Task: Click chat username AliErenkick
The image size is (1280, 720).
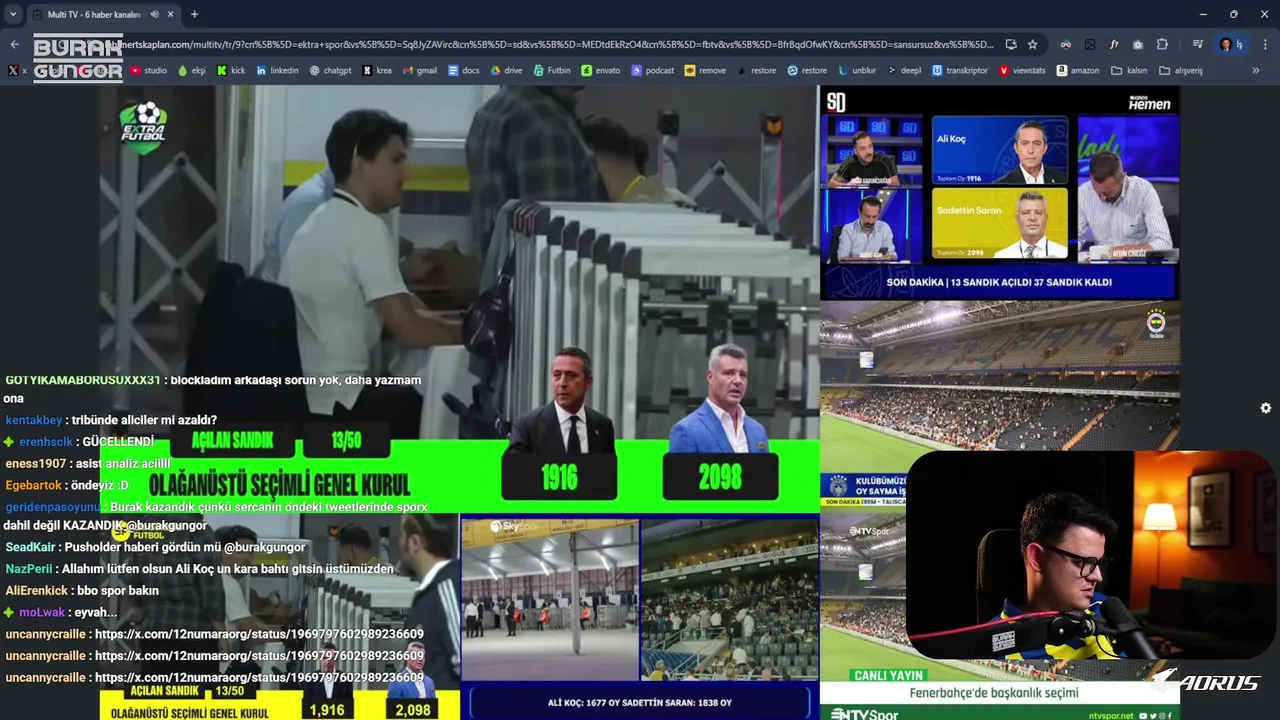Action: pyautogui.click(x=37, y=590)
